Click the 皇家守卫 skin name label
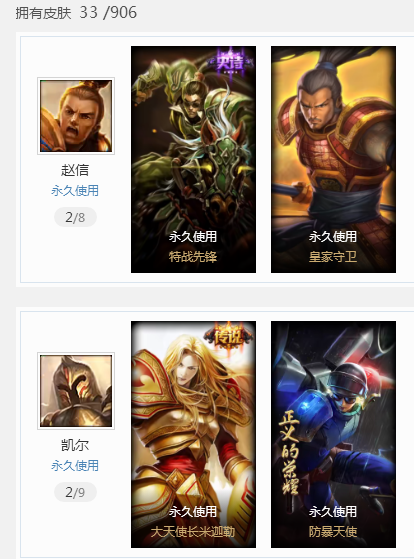Image resolution: width=414 pixels, height=559 pixels. tap(333, 257)
